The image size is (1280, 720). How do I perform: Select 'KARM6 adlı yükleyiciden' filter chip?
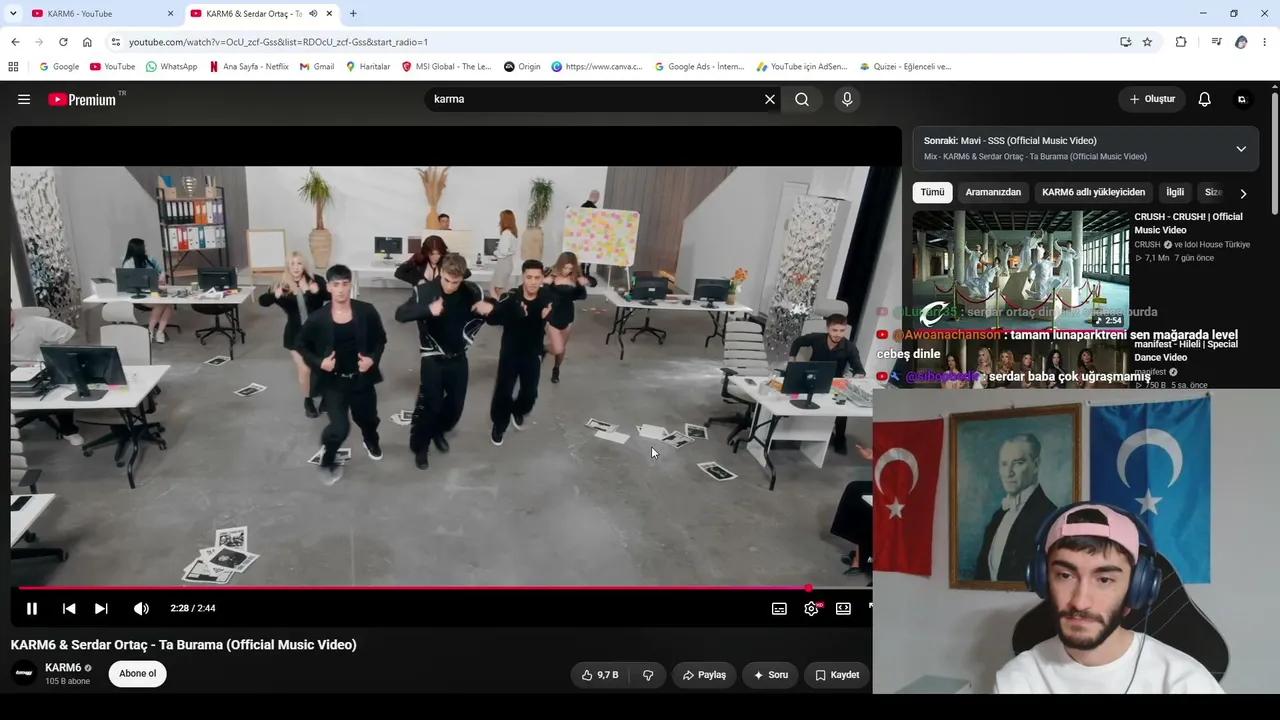click(1093, 192)
